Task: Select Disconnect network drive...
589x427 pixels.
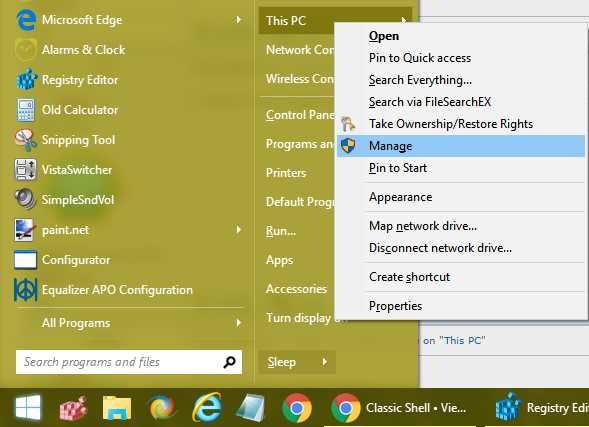Action: coord(461,248)
